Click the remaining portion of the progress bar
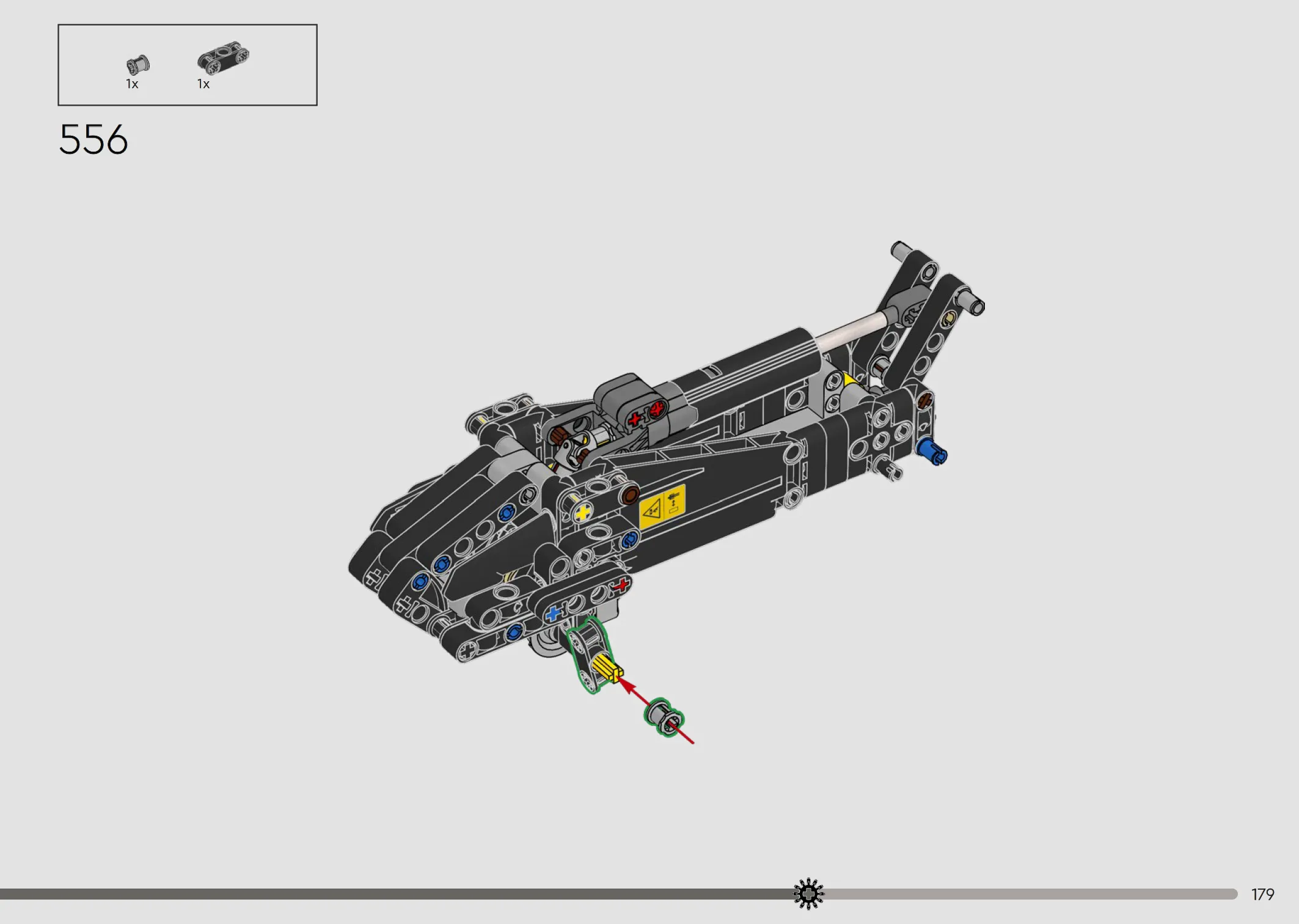The height and width of the screenshot is (924, 1299). pyautogui.click(x=1031, y=894)
